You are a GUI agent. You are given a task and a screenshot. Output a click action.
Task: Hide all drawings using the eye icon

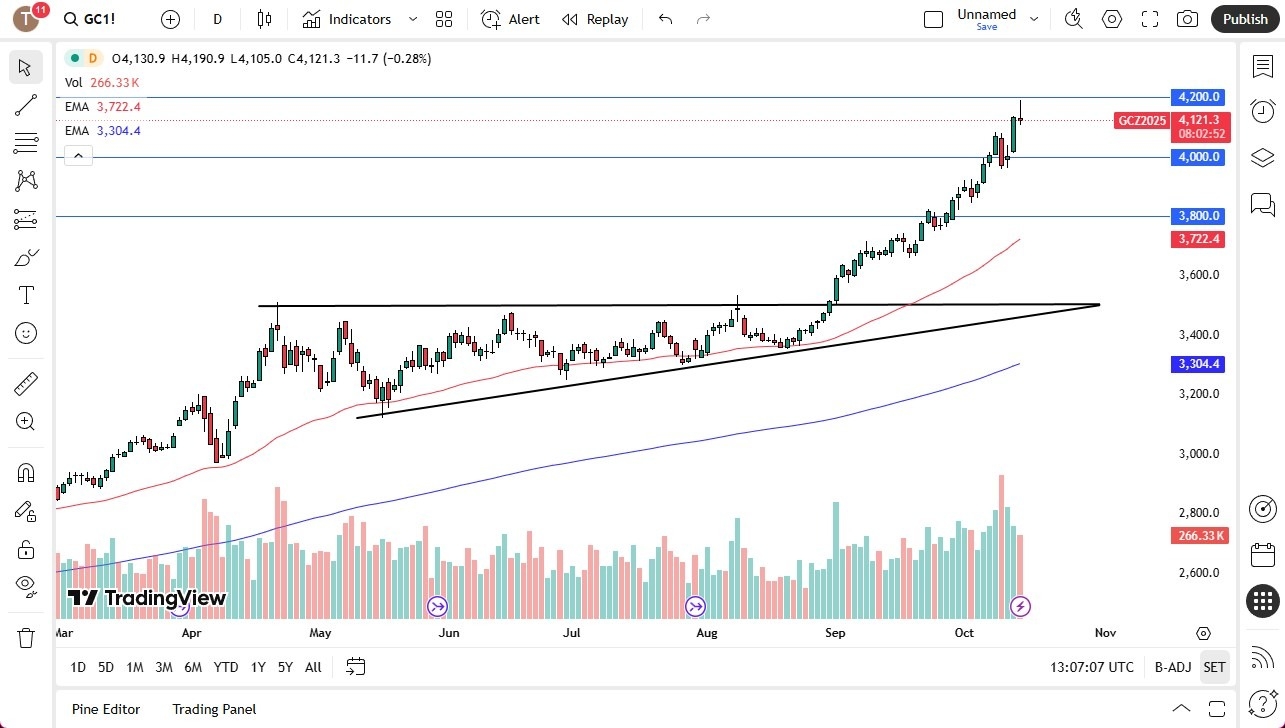click(25, 588)
